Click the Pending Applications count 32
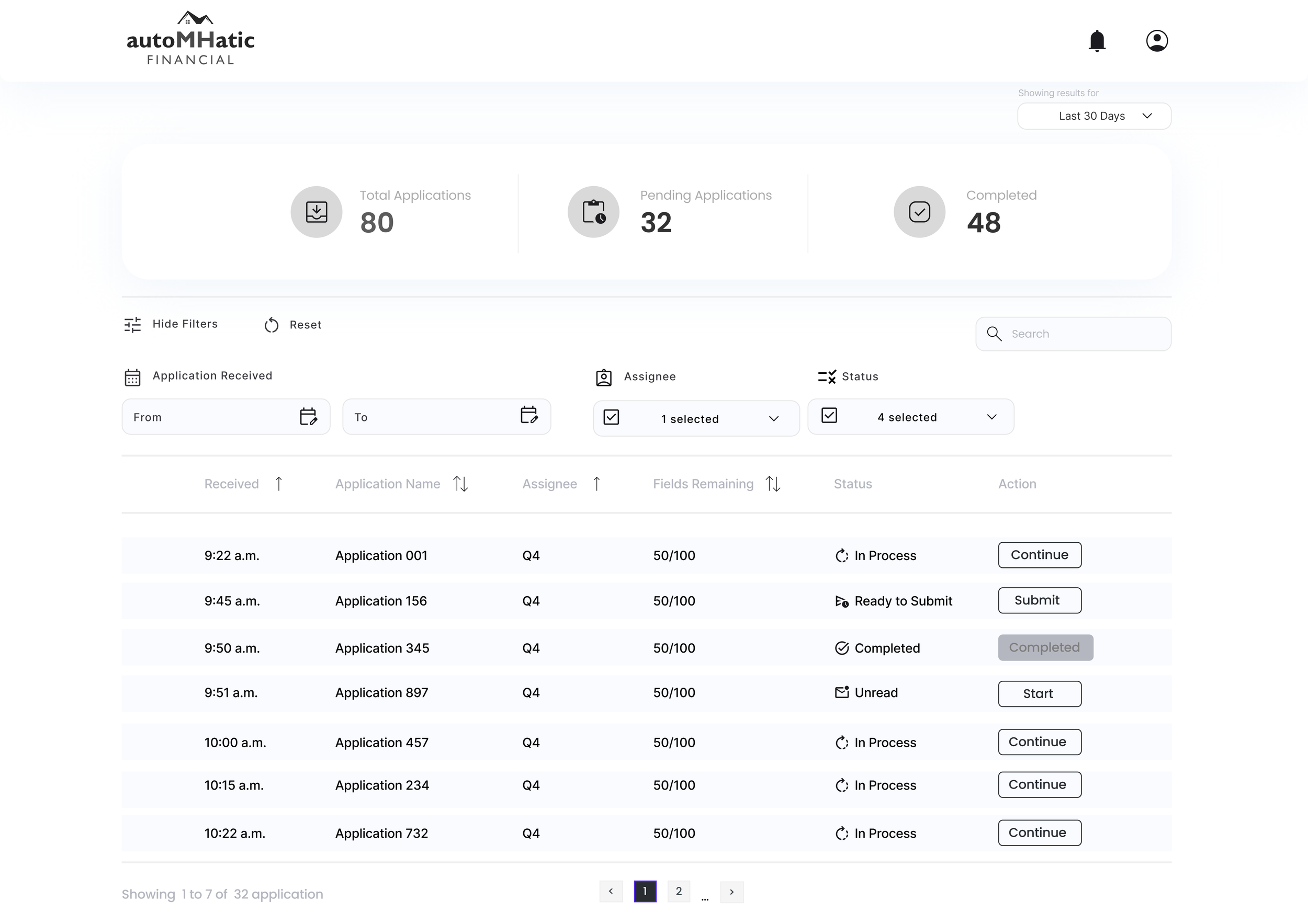The height and width of the screenshot is (924, 1308). [x=656, y=223]
